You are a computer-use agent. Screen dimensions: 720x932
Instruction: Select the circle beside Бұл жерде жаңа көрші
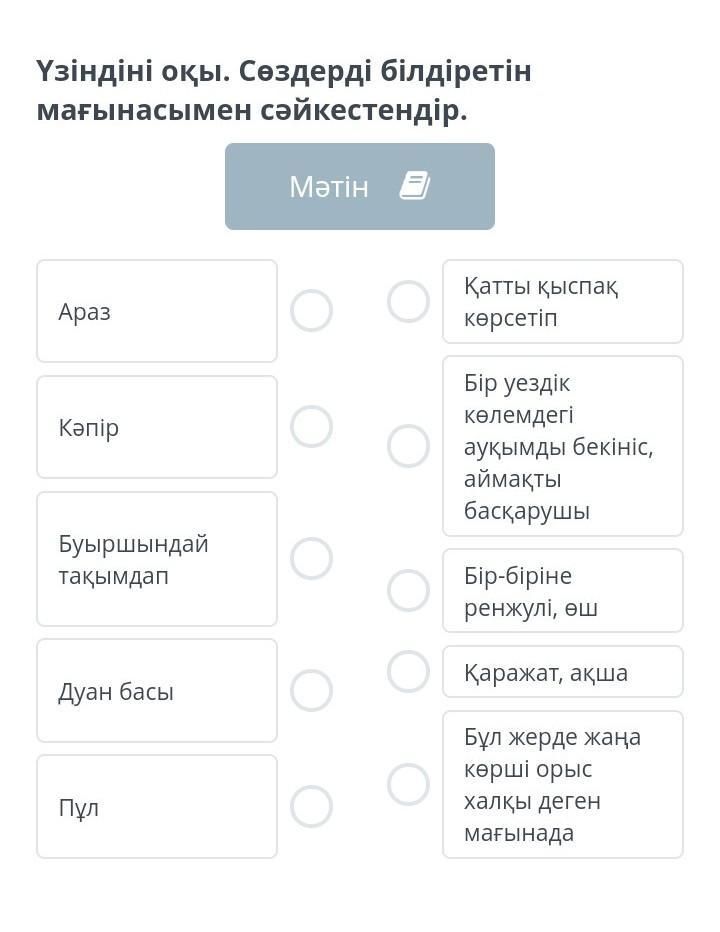click(408, 784)
